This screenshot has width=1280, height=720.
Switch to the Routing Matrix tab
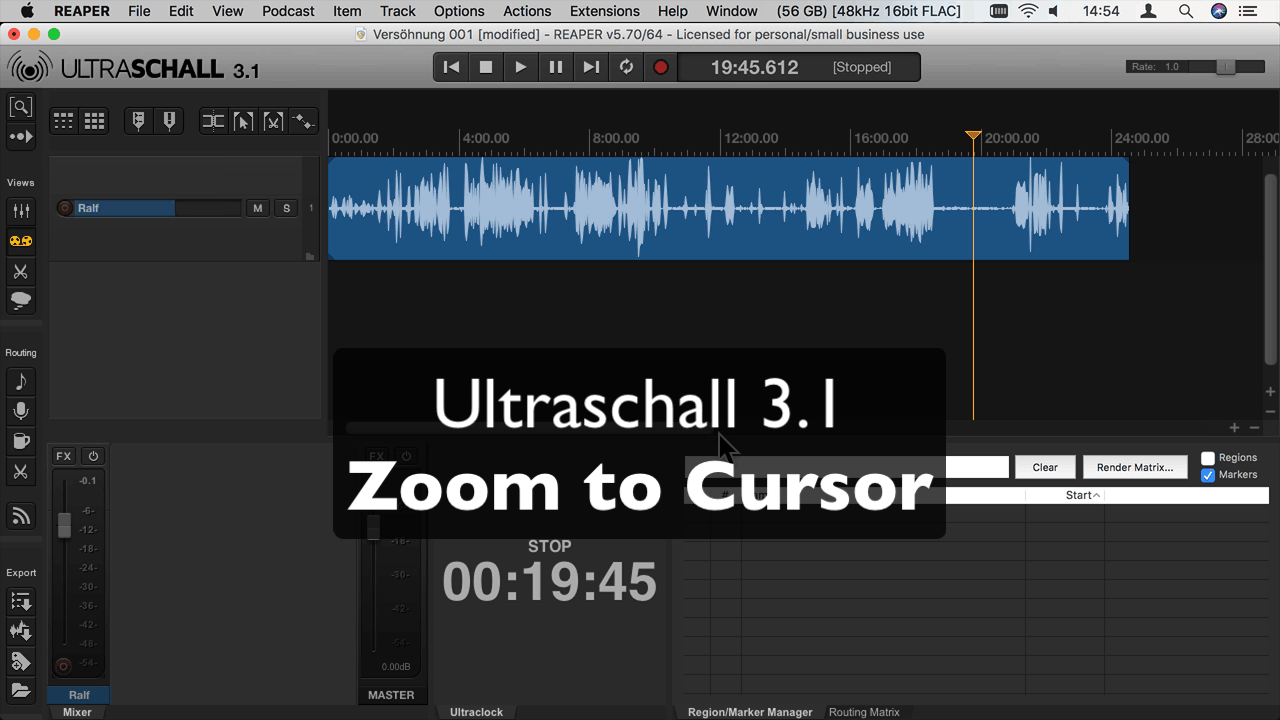point(864,712)
